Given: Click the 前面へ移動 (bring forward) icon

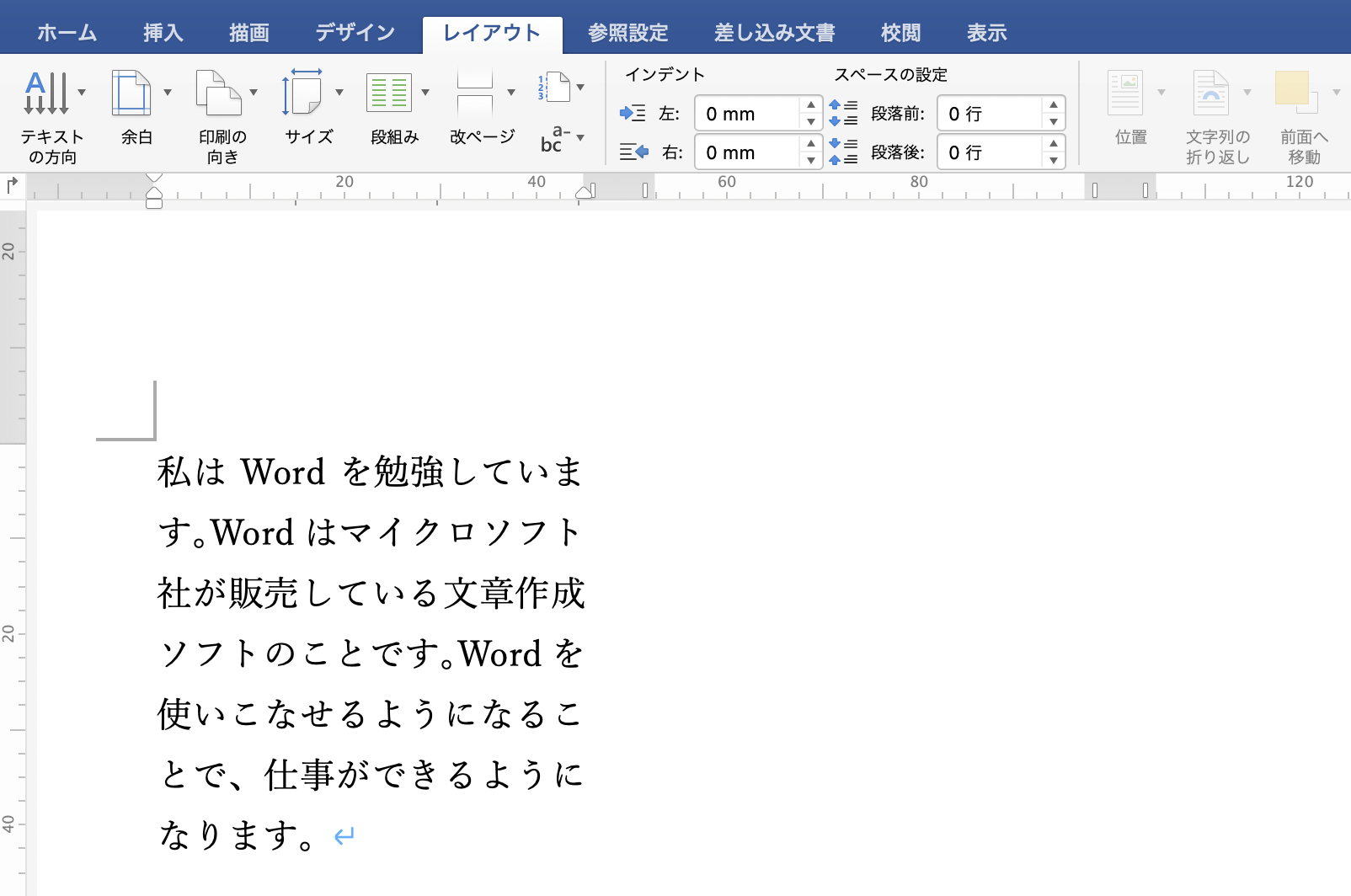Looking at the screenshot, I should point(1296,93).
